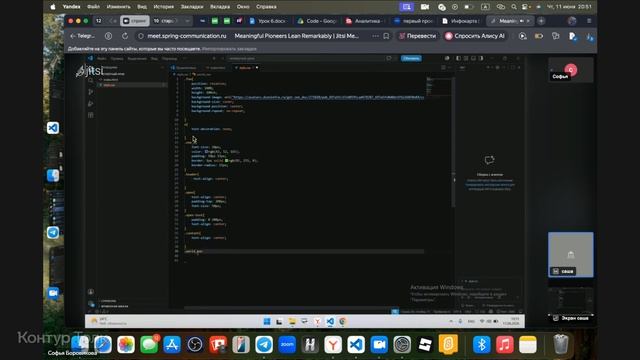Open Файл menu in macOS menu bar
640x360 pixels.
93,7
